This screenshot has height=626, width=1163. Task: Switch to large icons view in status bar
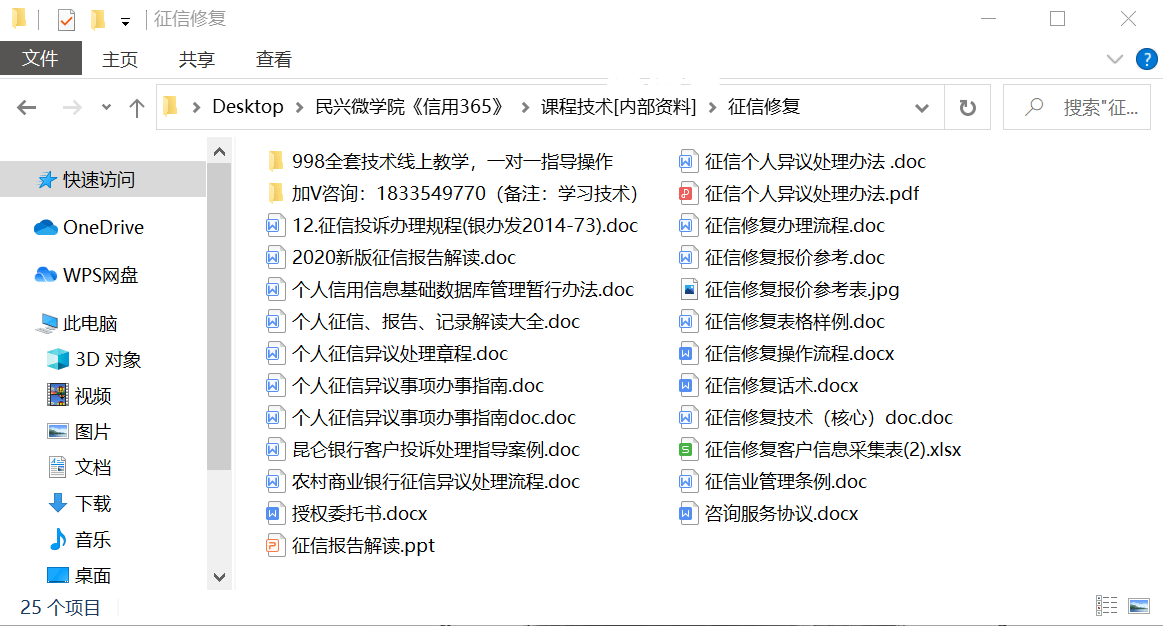1139,605
